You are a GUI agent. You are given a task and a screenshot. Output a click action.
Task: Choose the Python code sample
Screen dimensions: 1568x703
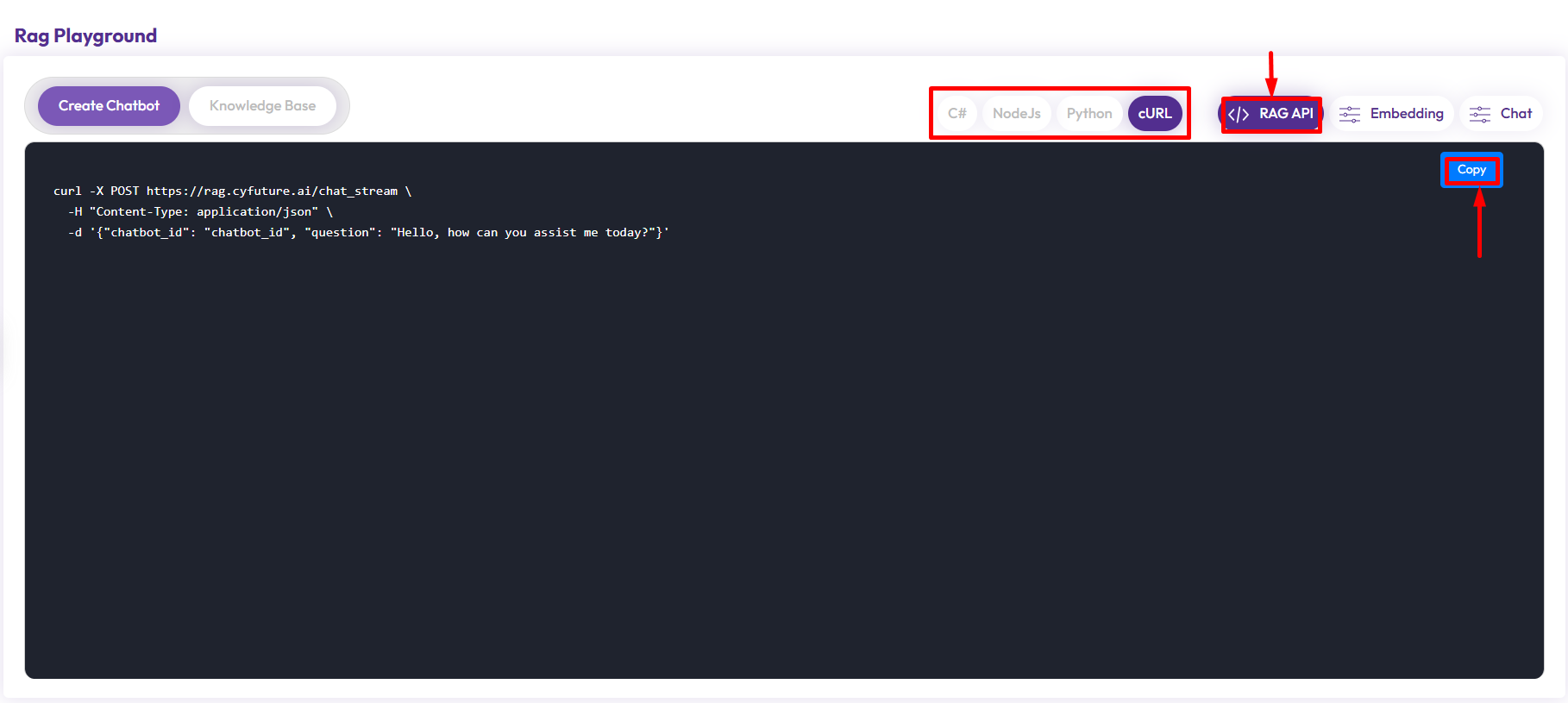1088,114
